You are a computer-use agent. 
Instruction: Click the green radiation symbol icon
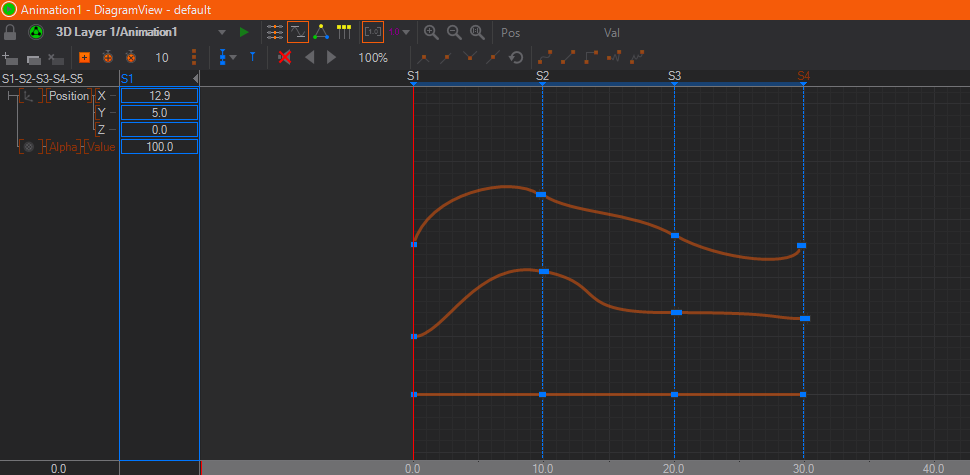point(35,32)
